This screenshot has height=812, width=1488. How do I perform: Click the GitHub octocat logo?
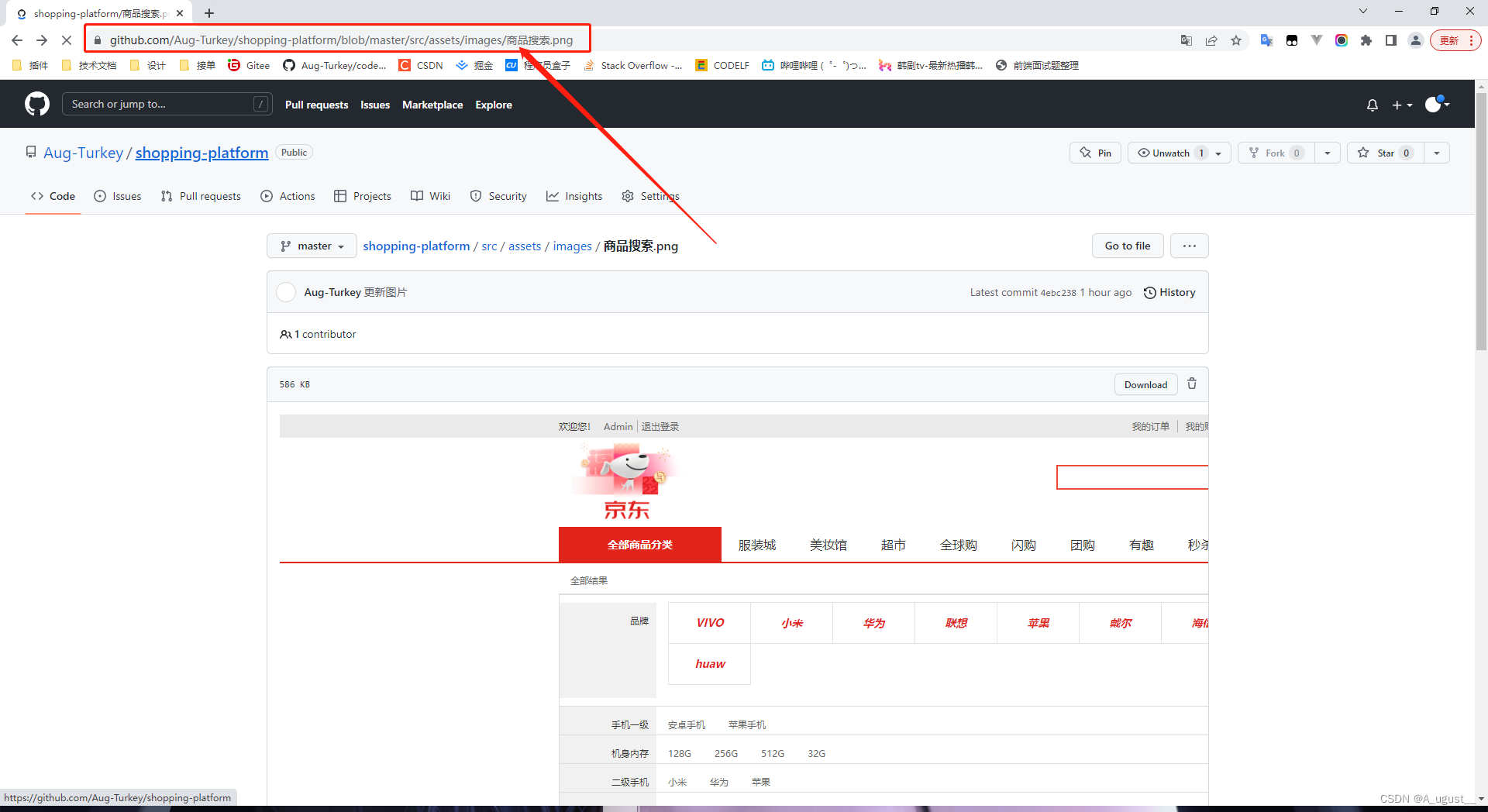(36, 104)
